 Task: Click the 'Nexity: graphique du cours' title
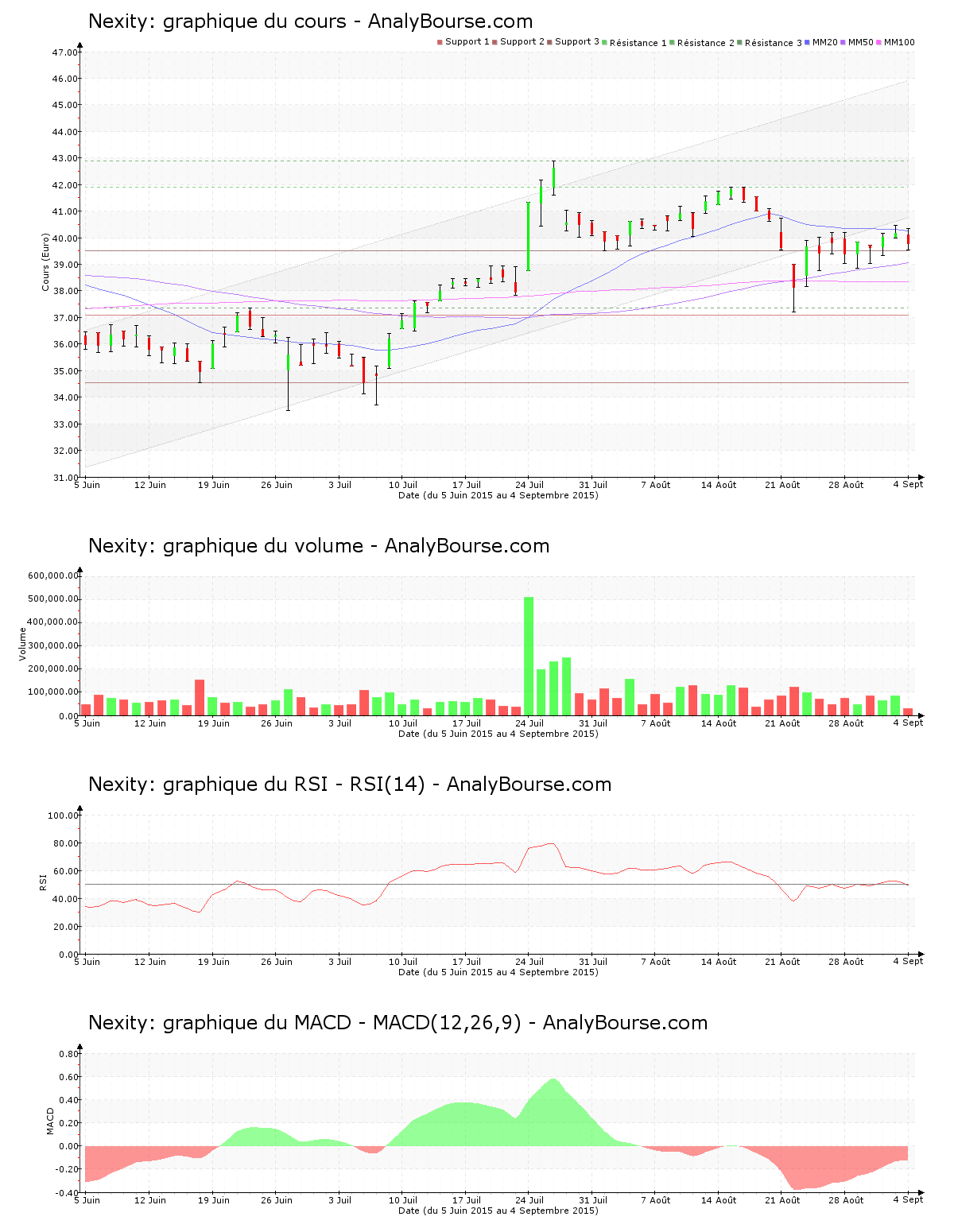[x=310, y=21]
